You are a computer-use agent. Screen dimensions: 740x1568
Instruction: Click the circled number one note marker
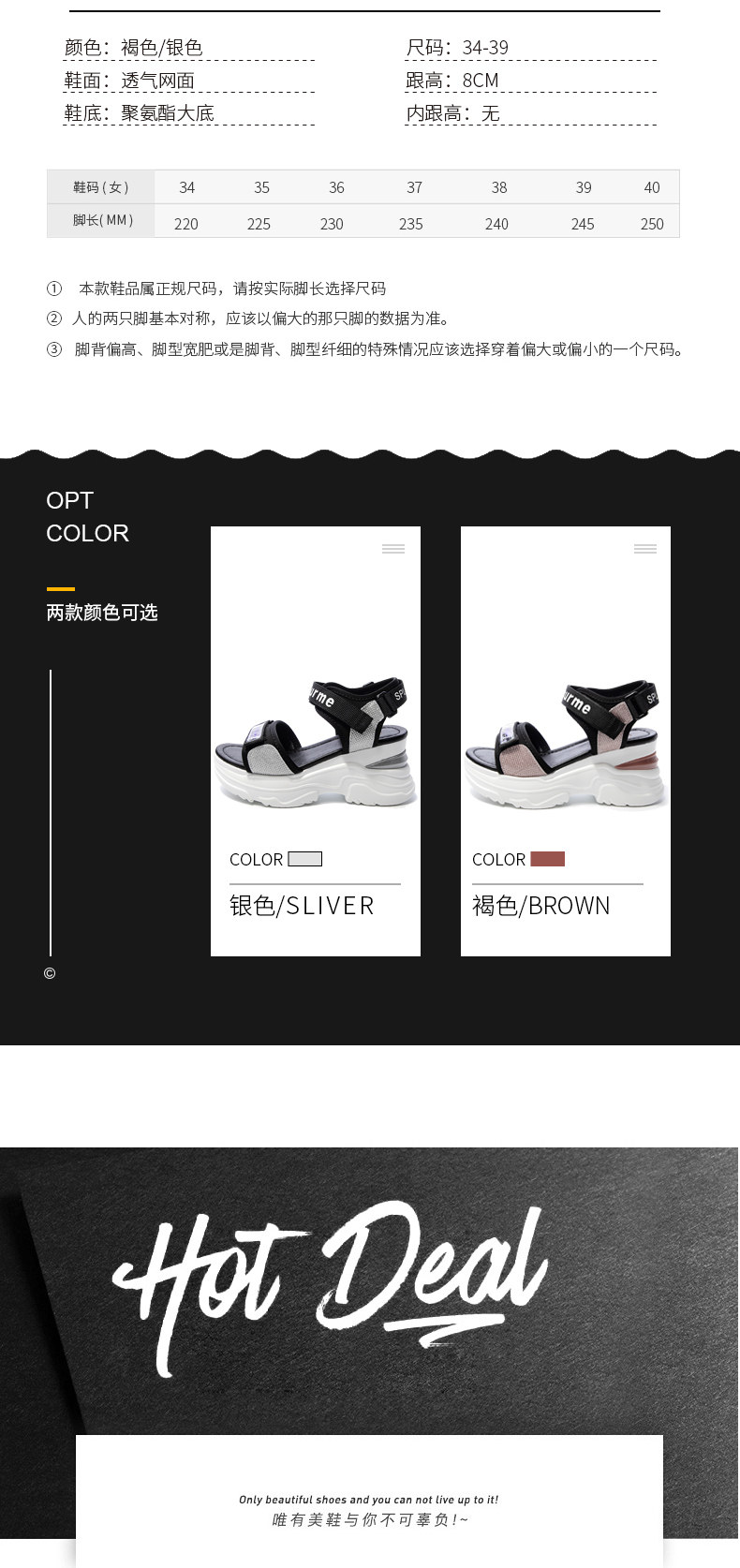[54, 288]
